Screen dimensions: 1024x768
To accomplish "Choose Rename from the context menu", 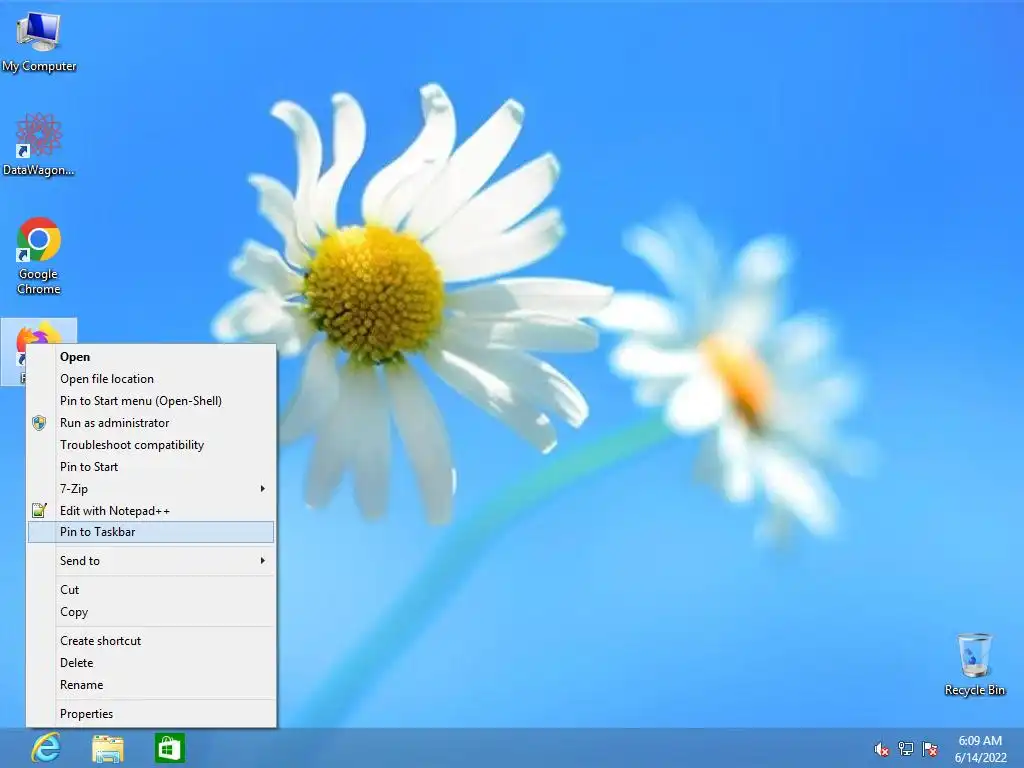I will pyautogui.click(x=151, y=685).
